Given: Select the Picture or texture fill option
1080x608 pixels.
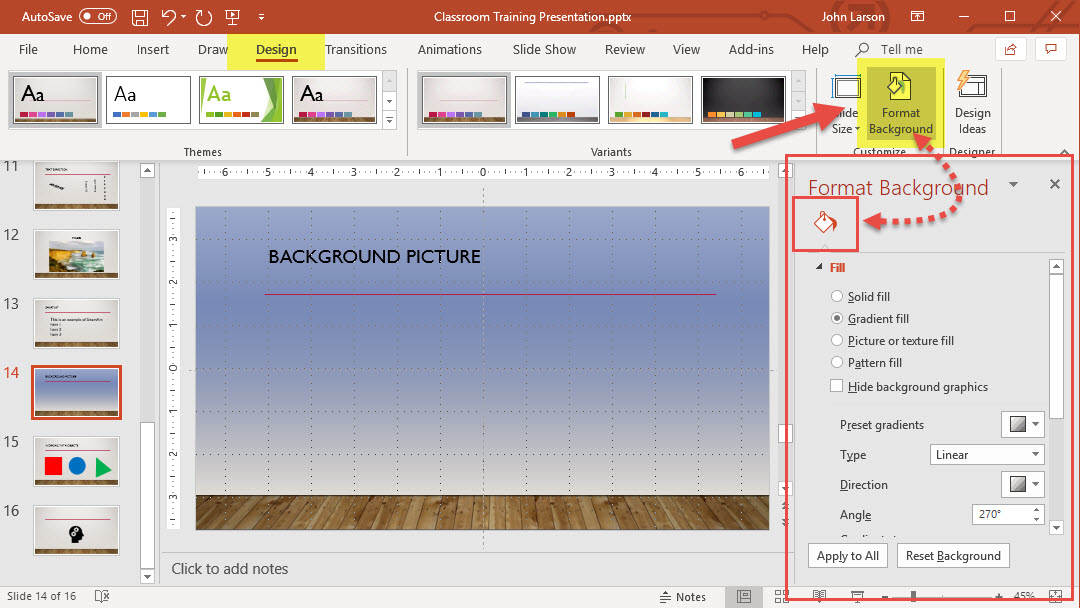Looking at the screenshot, I should coord(837,341).
